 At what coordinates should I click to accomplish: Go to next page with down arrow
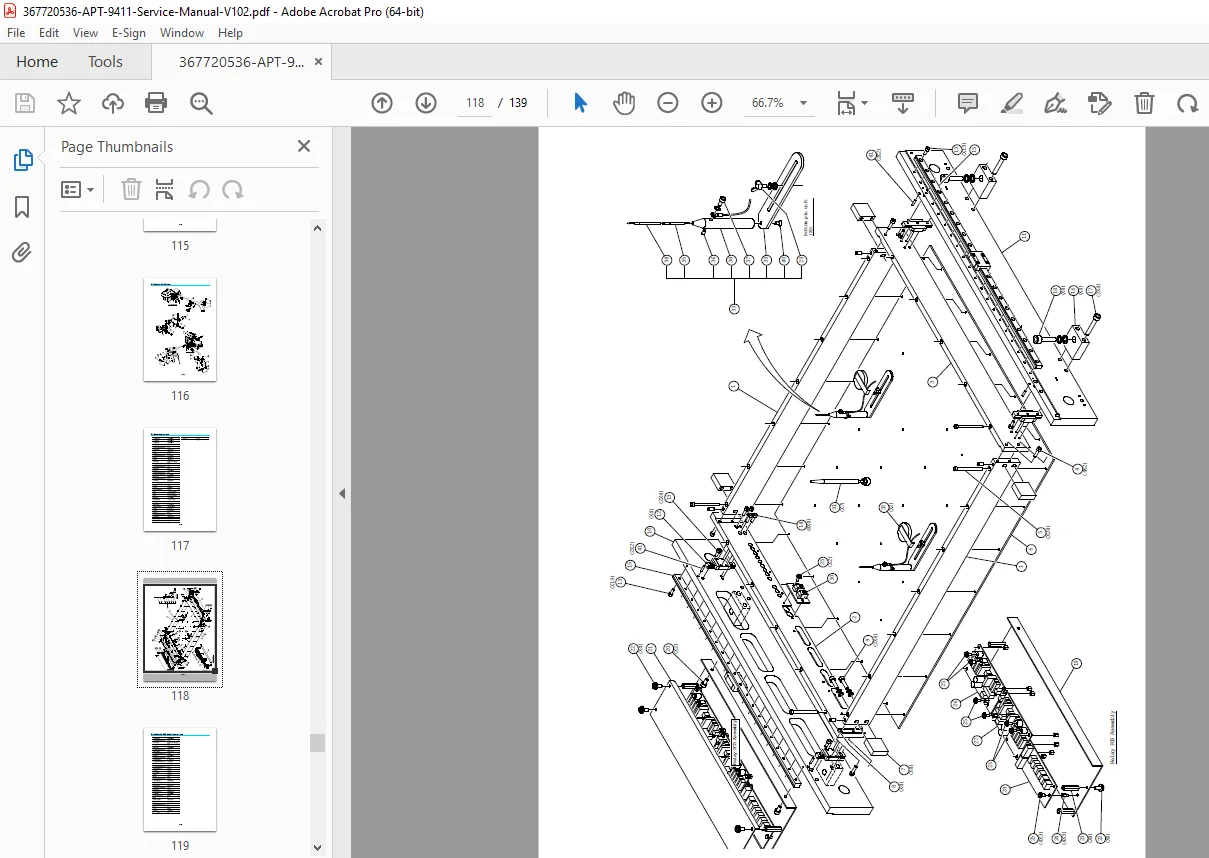point(426,103)
